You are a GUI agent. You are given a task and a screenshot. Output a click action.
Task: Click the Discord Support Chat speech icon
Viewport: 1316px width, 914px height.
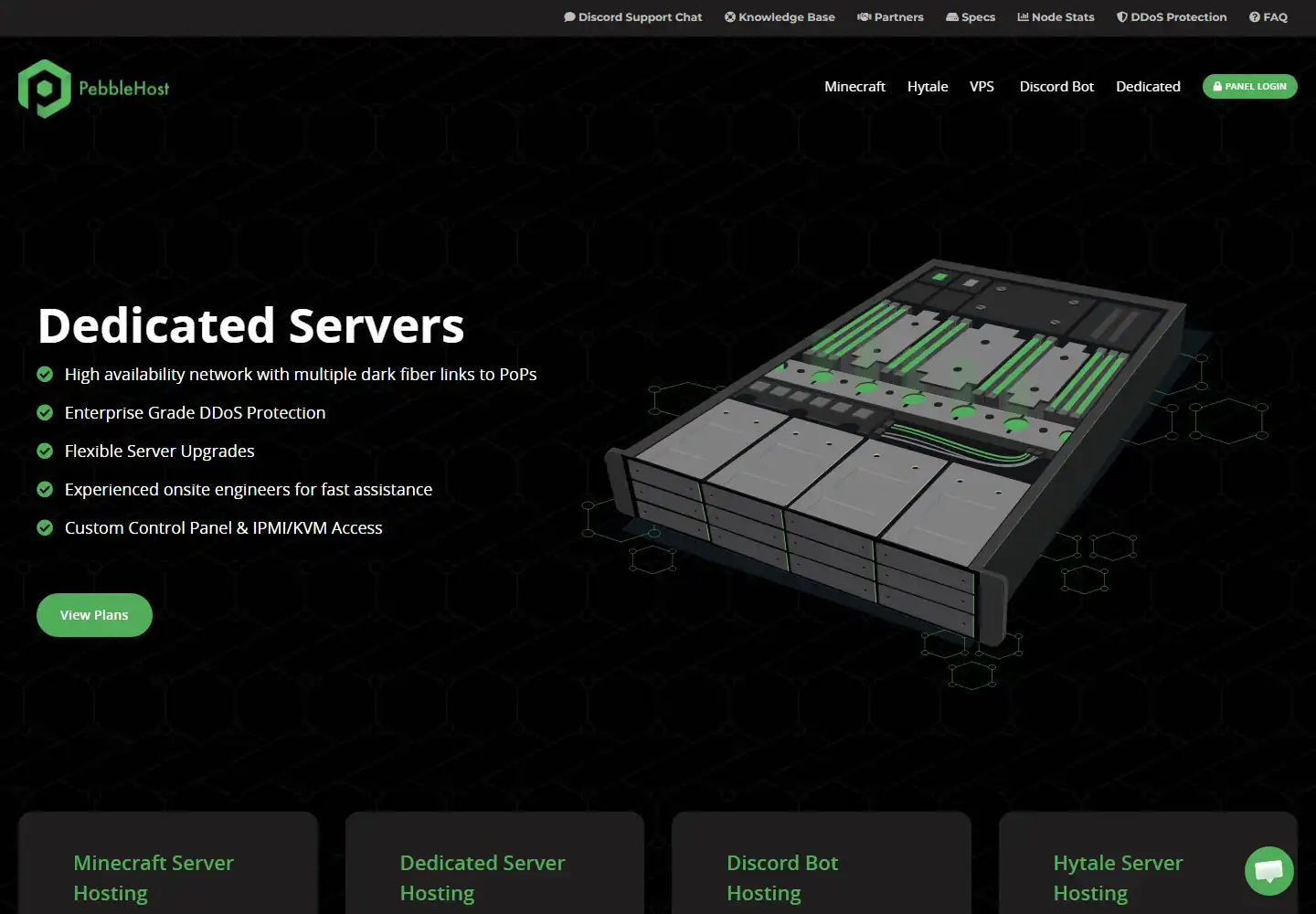[x=569, y=17]
